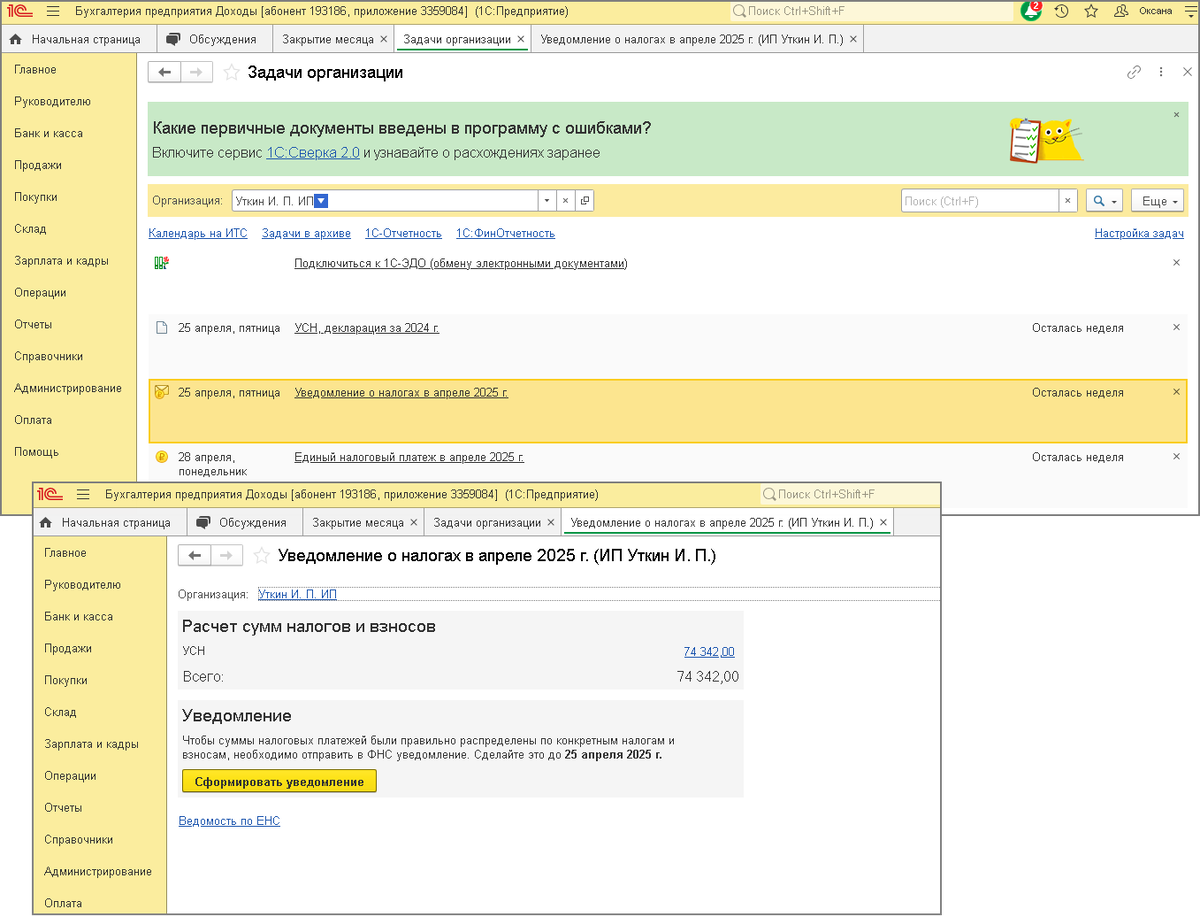Open Единый налоговый платеж в апреле 2025 task

tap(409, 457)
